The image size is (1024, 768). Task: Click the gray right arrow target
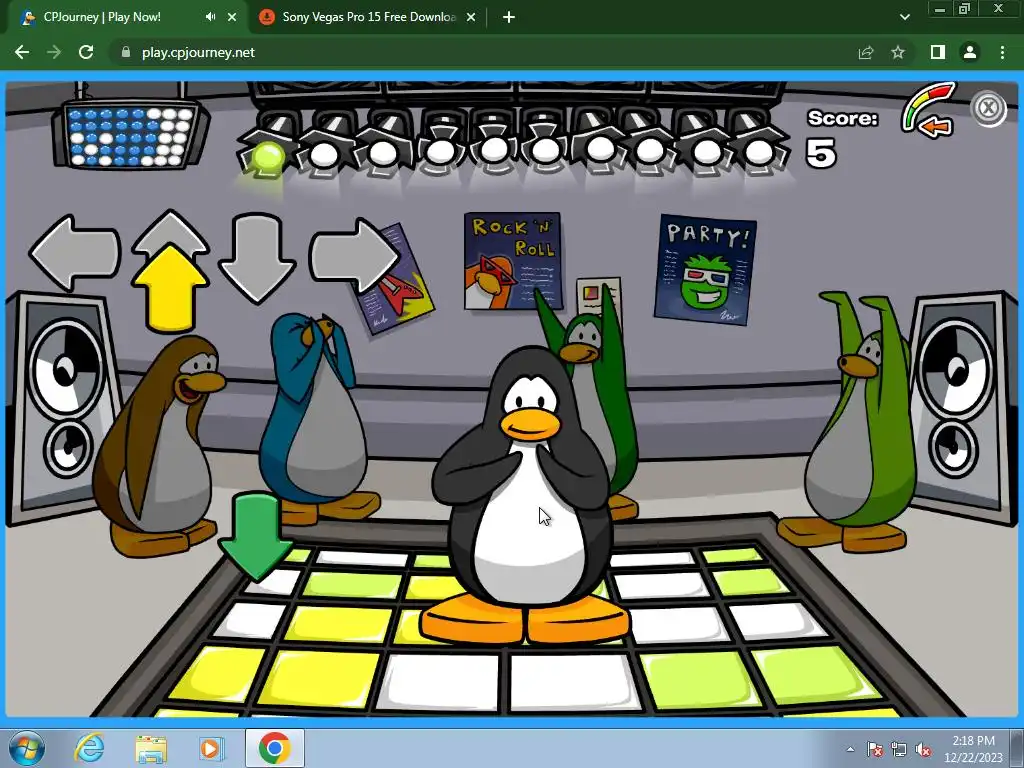[355, 256]
